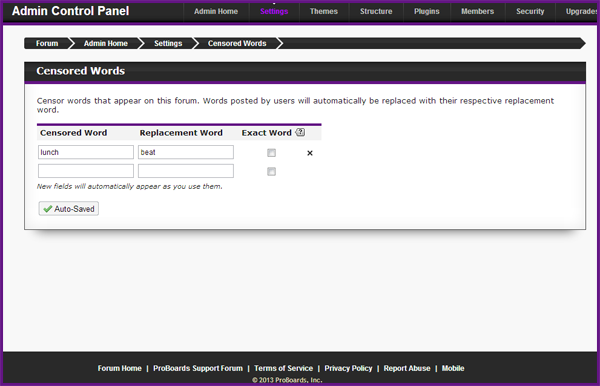600x386 pixels.
Task: Click the Exact Word column header
Action: coord(266,133)
